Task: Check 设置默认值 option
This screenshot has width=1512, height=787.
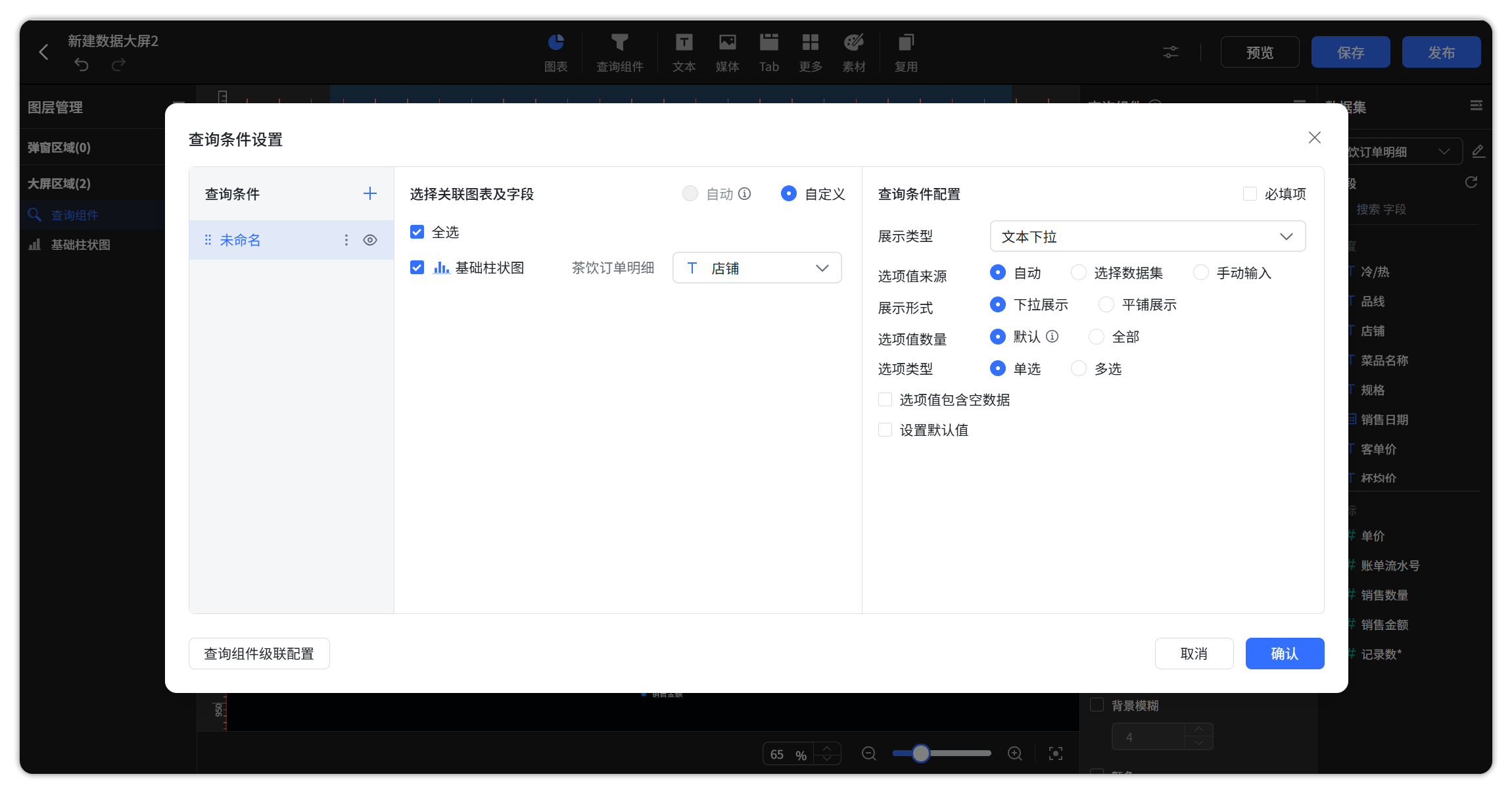Action: (x=886, y=430)
